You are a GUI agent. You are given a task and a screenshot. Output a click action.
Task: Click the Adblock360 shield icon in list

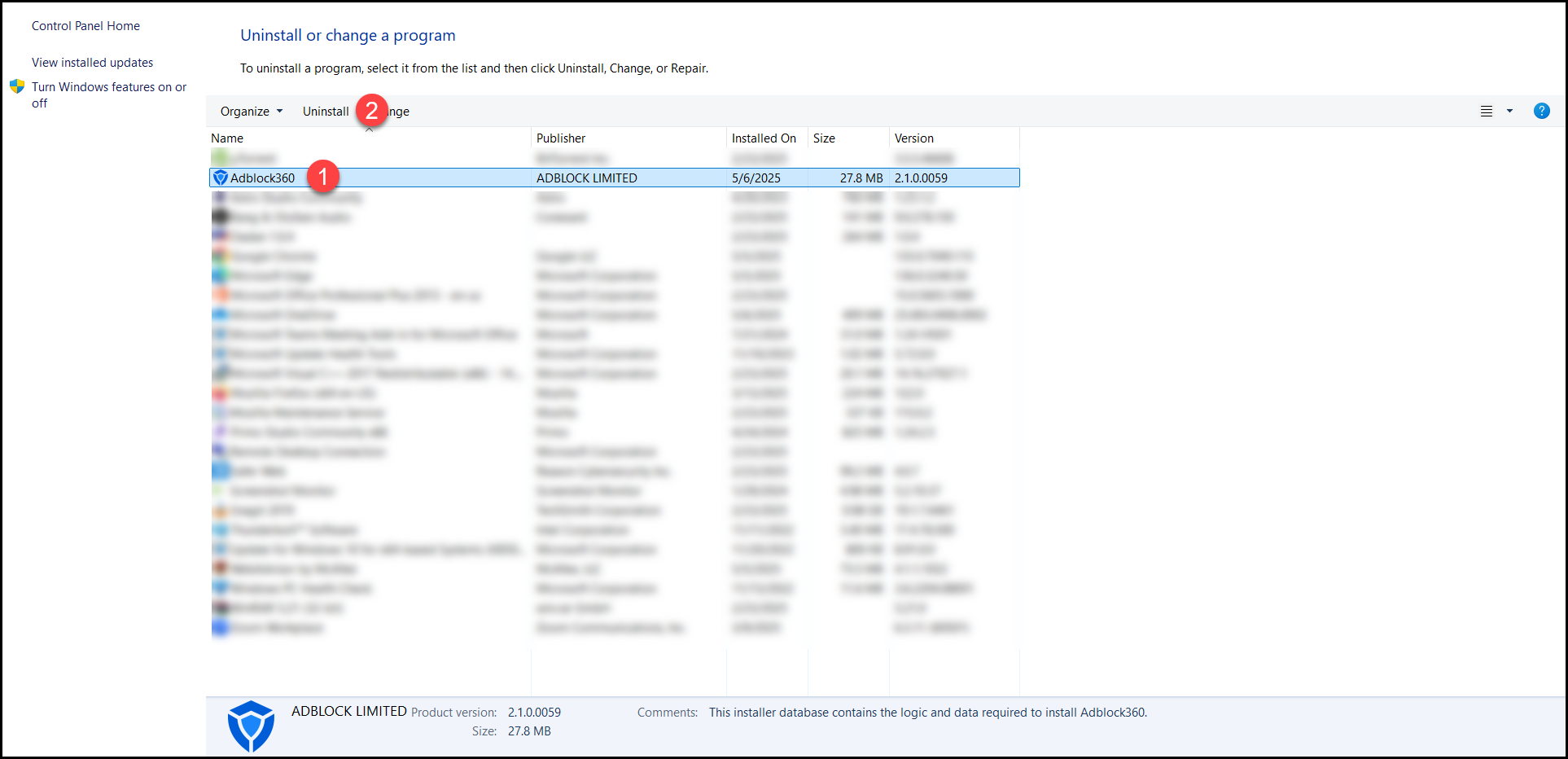220,178
